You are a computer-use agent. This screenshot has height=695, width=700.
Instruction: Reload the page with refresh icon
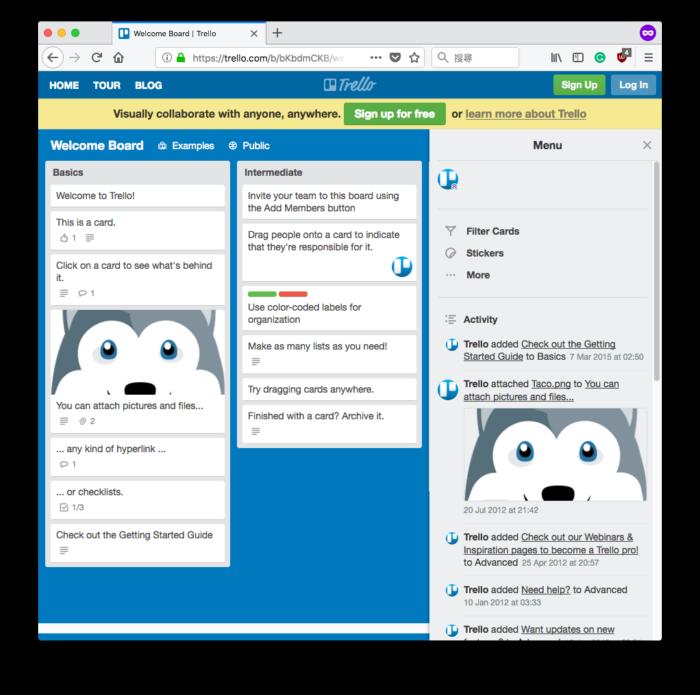pos(96,58)
